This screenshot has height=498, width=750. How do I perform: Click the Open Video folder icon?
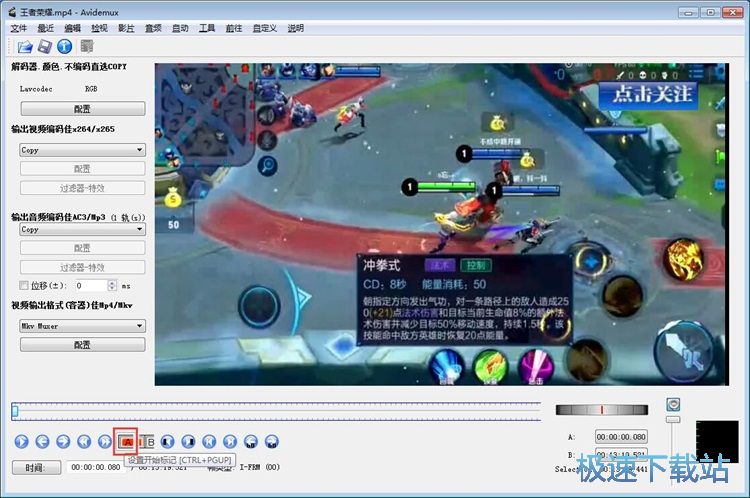25,46
